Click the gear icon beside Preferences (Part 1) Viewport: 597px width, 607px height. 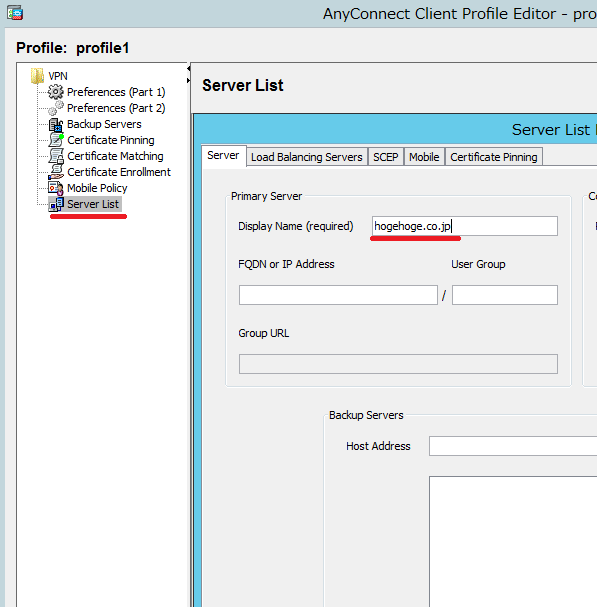(x=55, y=92)
